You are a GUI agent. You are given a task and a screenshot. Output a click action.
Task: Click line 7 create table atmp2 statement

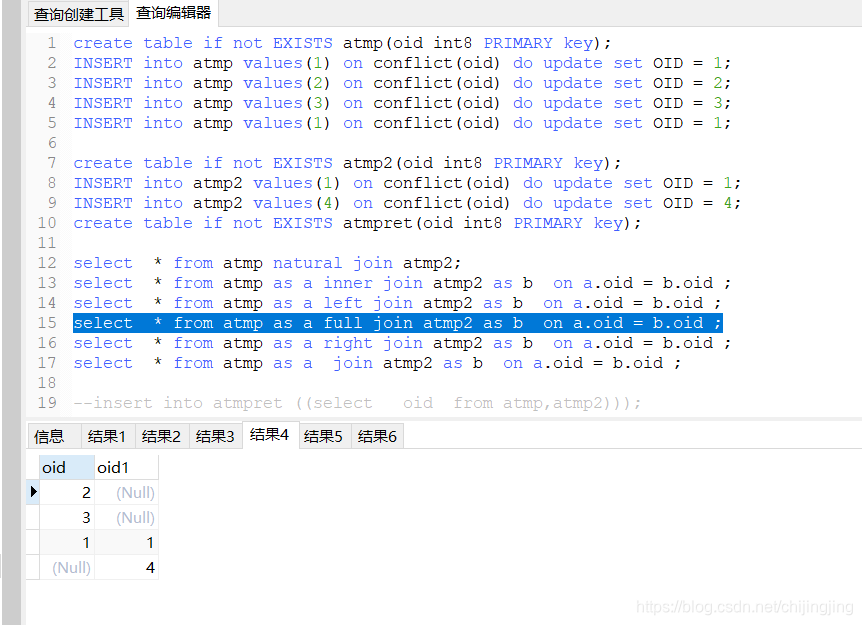(x=347, y=163)
